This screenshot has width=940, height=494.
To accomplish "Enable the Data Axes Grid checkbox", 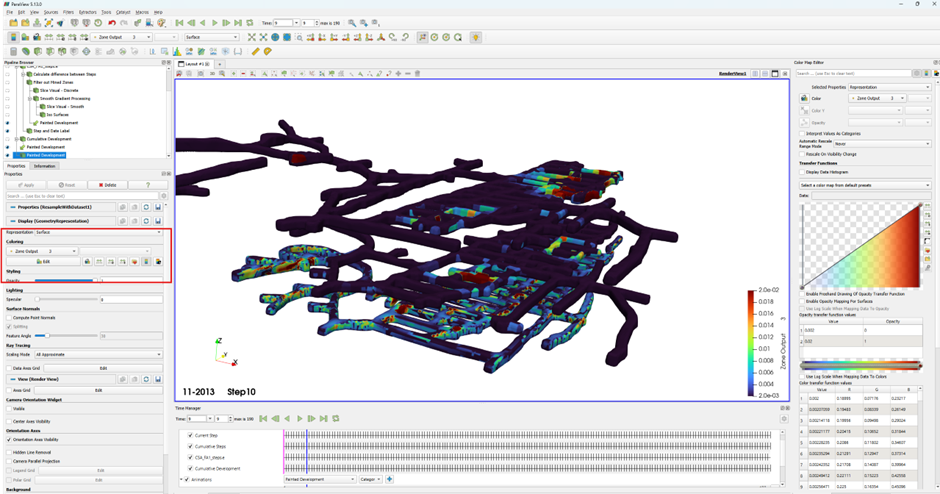I will point(9,368).
